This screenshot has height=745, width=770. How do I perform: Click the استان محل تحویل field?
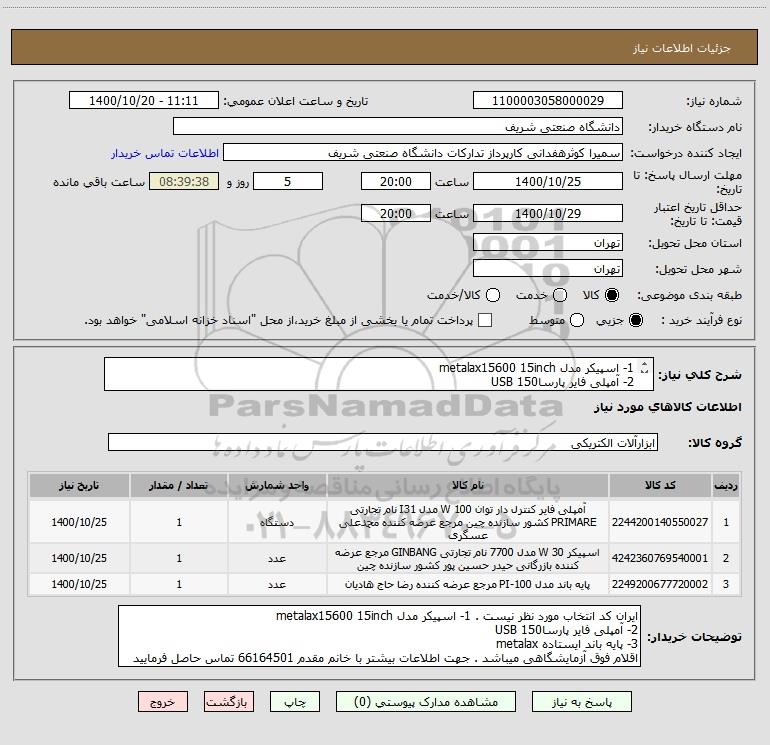[x=548, y=243]
